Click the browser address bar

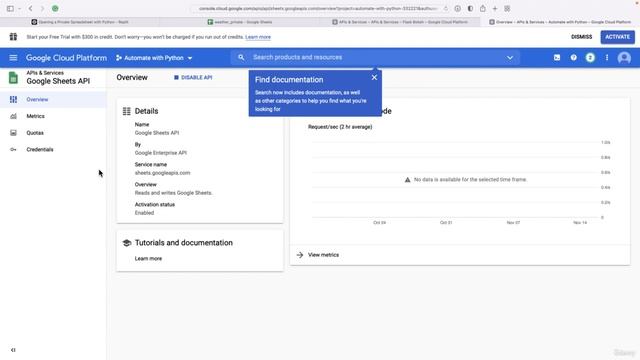[318, 8]
